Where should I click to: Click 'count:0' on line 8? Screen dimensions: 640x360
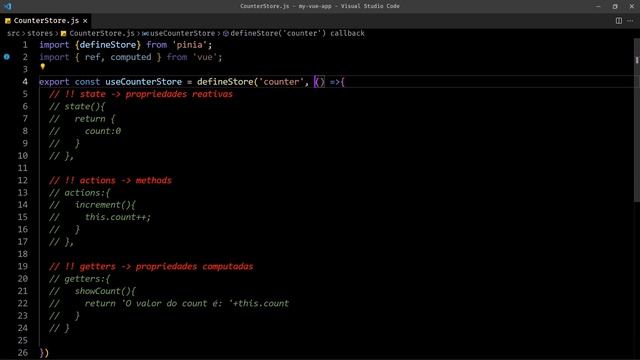103,131
